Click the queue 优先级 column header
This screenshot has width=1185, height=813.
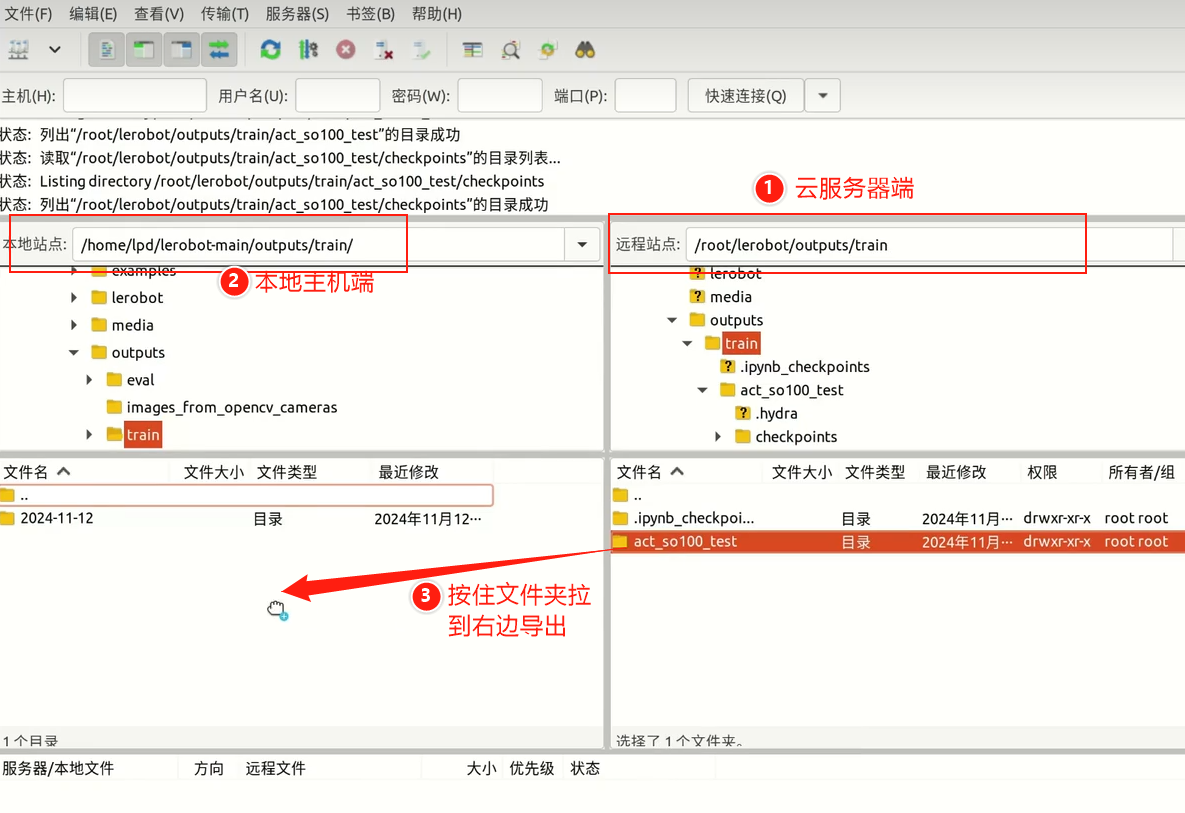(x=531, y=768)
